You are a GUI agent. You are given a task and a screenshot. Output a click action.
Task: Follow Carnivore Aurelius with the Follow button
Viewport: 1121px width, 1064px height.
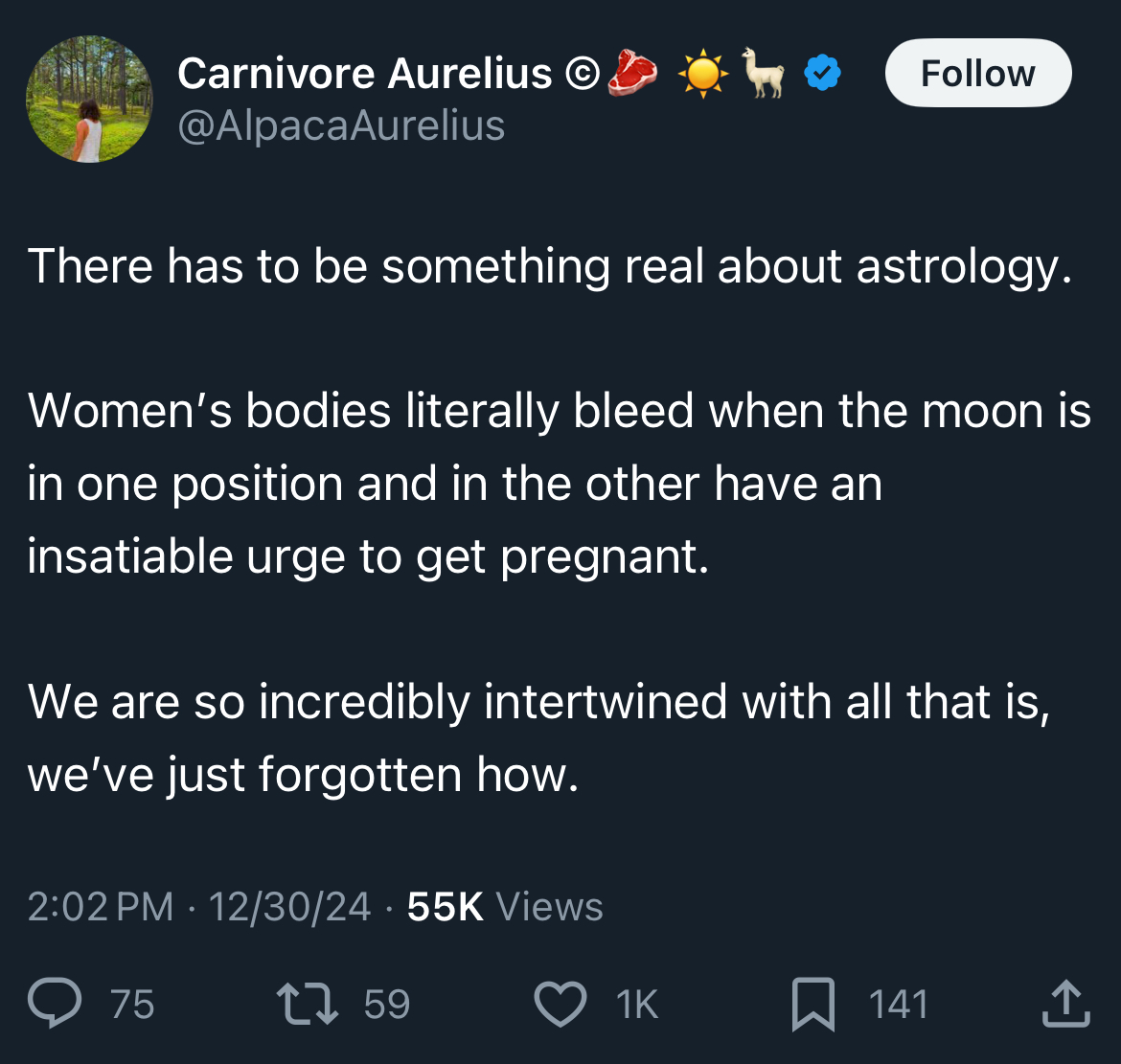[977, 73]
